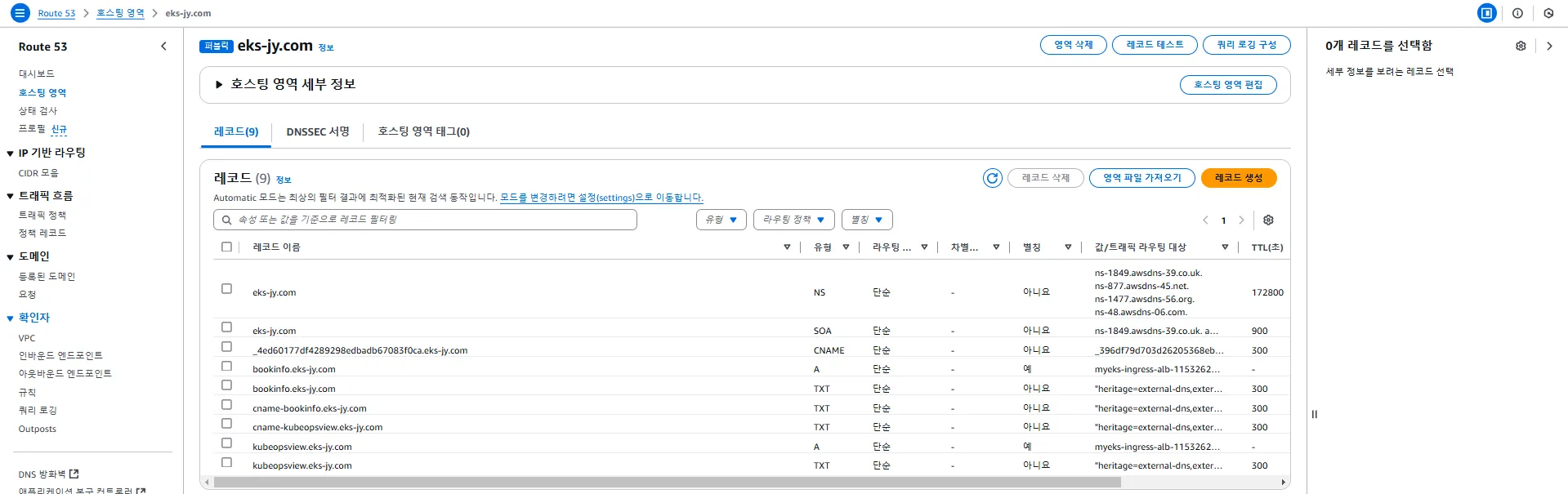This screenshot has height=494, width=1568.
Task: Open 트래픽 정책 in sidebar
Action: [x=42, y=215]
